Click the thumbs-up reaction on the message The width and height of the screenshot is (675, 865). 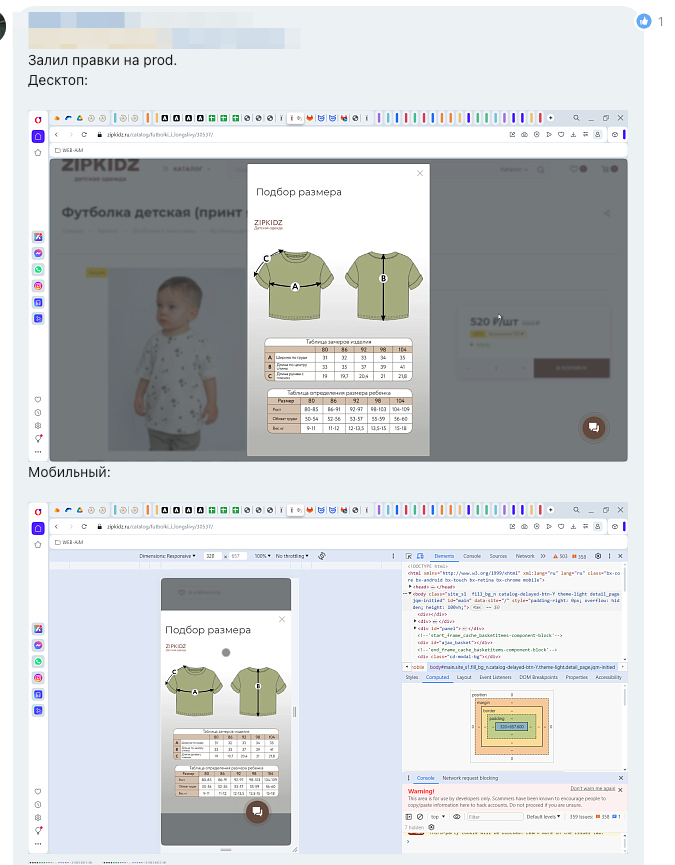coord(644,22)
